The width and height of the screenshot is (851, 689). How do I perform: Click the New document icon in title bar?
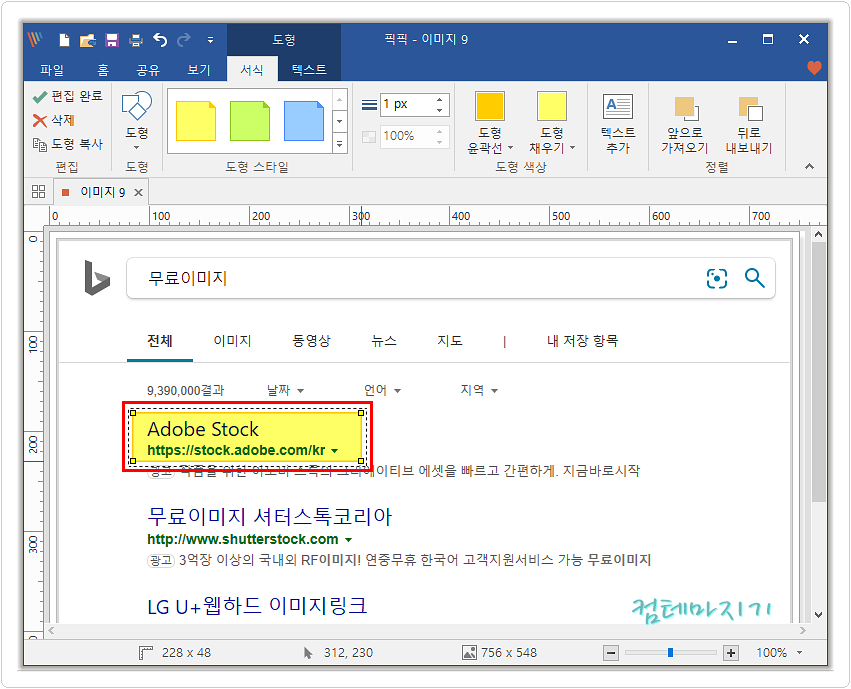pyautogui.click(x=65, y=40)
